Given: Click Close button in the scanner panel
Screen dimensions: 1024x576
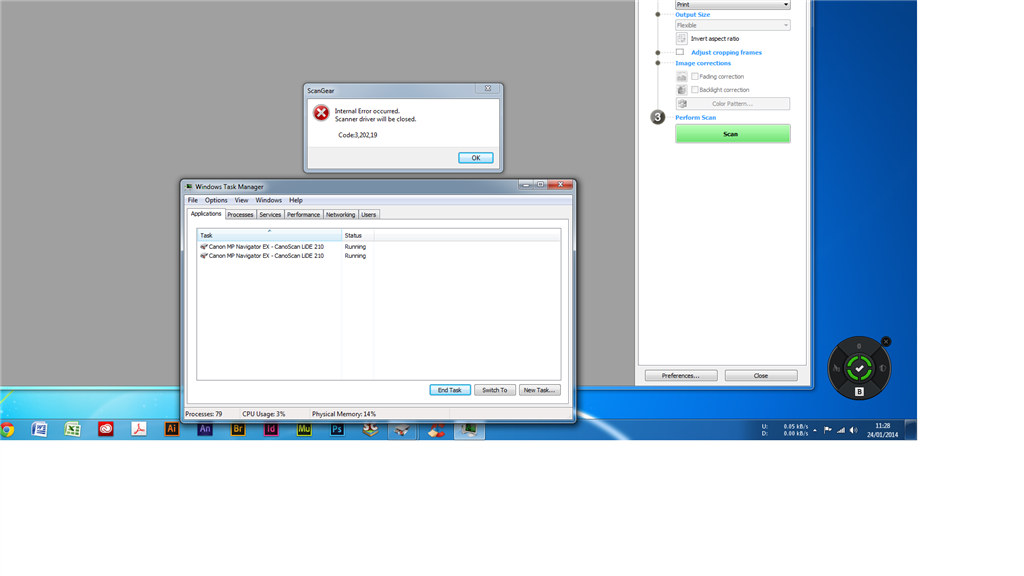Looking at the screenshot, I should (761, 376).
